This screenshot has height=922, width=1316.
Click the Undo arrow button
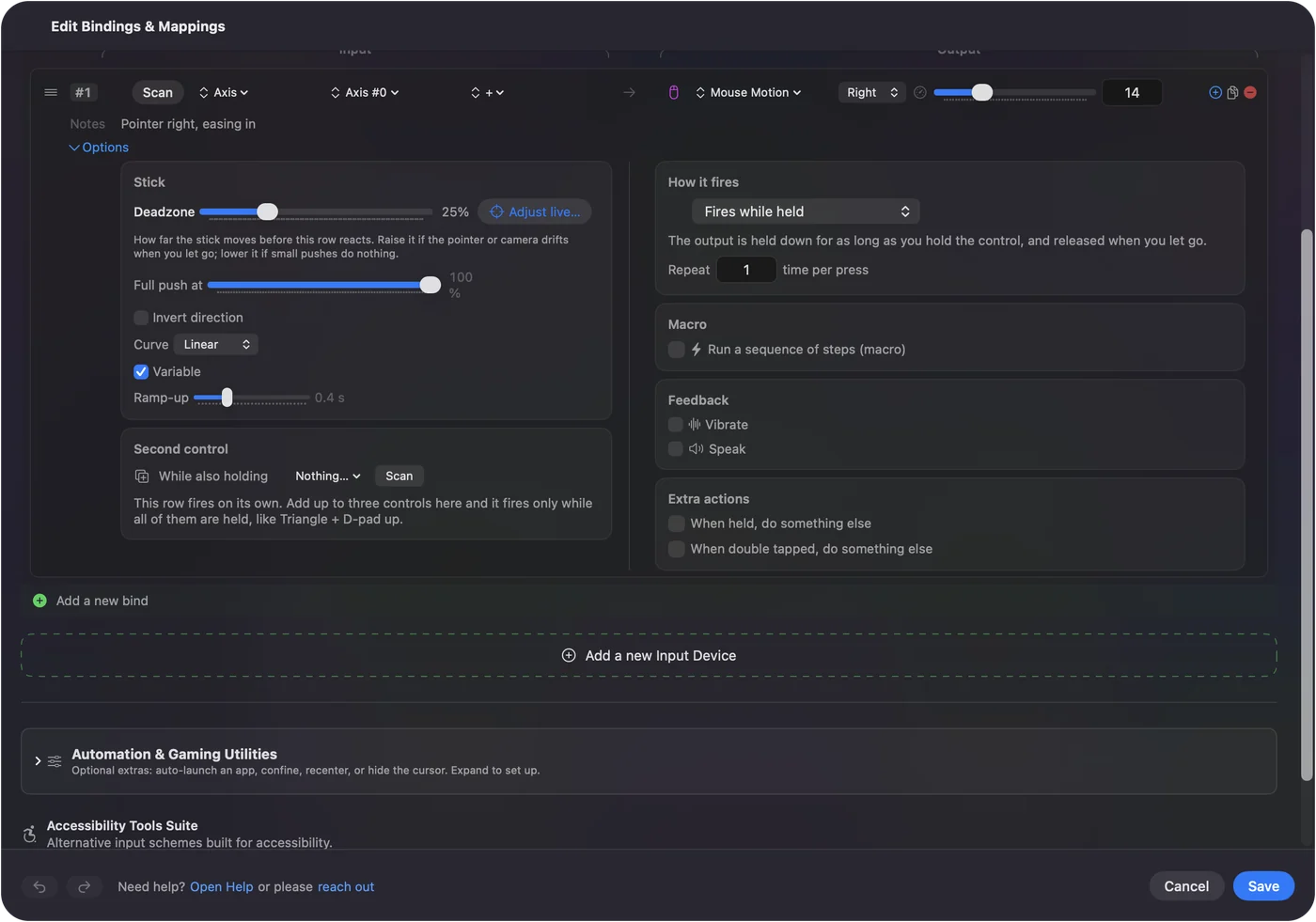tap(39, 886)
